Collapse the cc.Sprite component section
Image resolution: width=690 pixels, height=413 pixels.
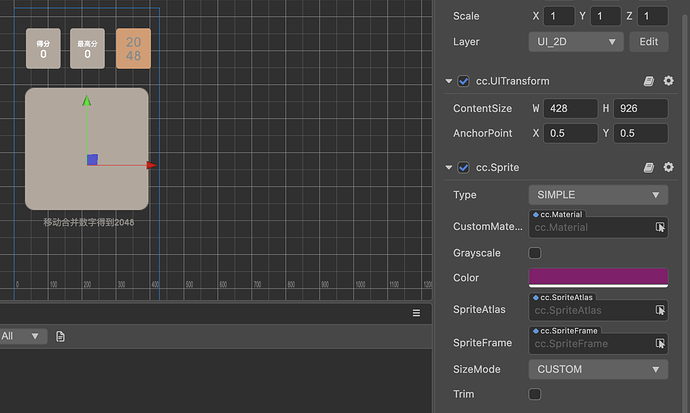click(x=449, y=167)
